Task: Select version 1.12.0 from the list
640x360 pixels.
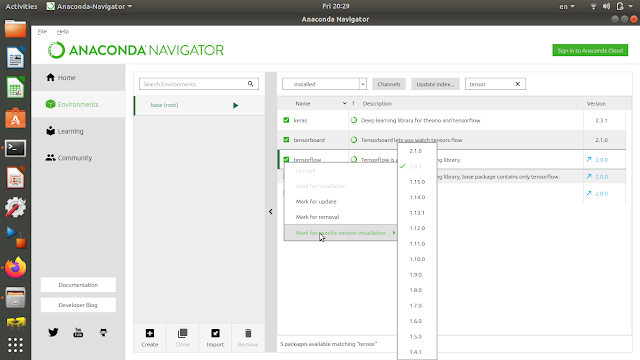Action: point(417,228)
